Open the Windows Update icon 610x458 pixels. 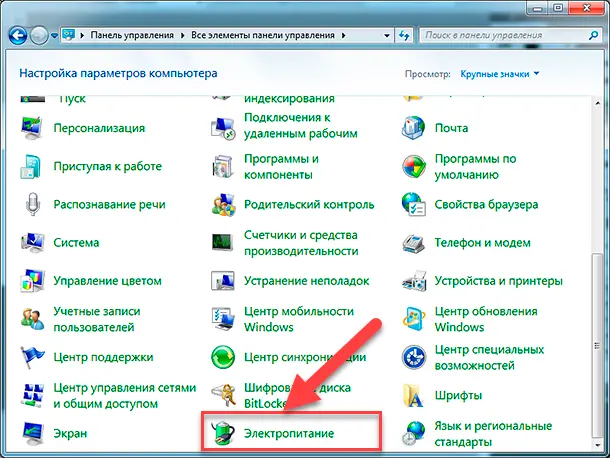click(x=414, y=319)
